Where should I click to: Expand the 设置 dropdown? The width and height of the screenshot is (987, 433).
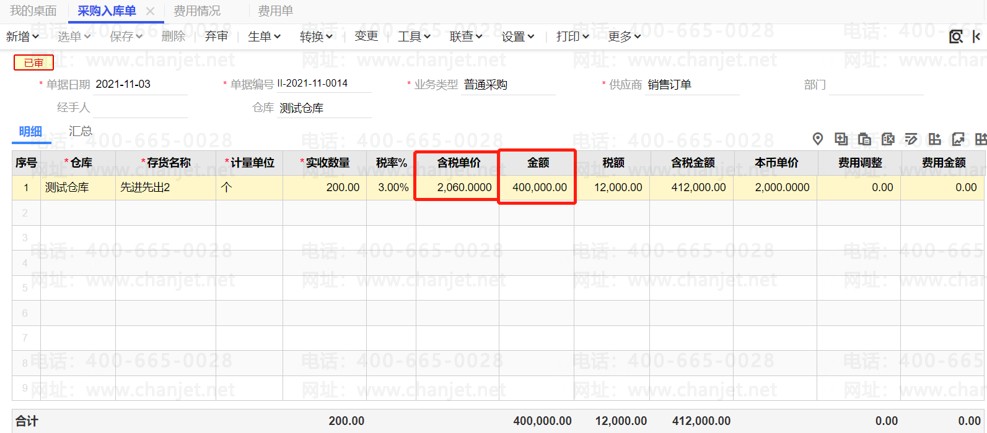[x=517, y=37]
